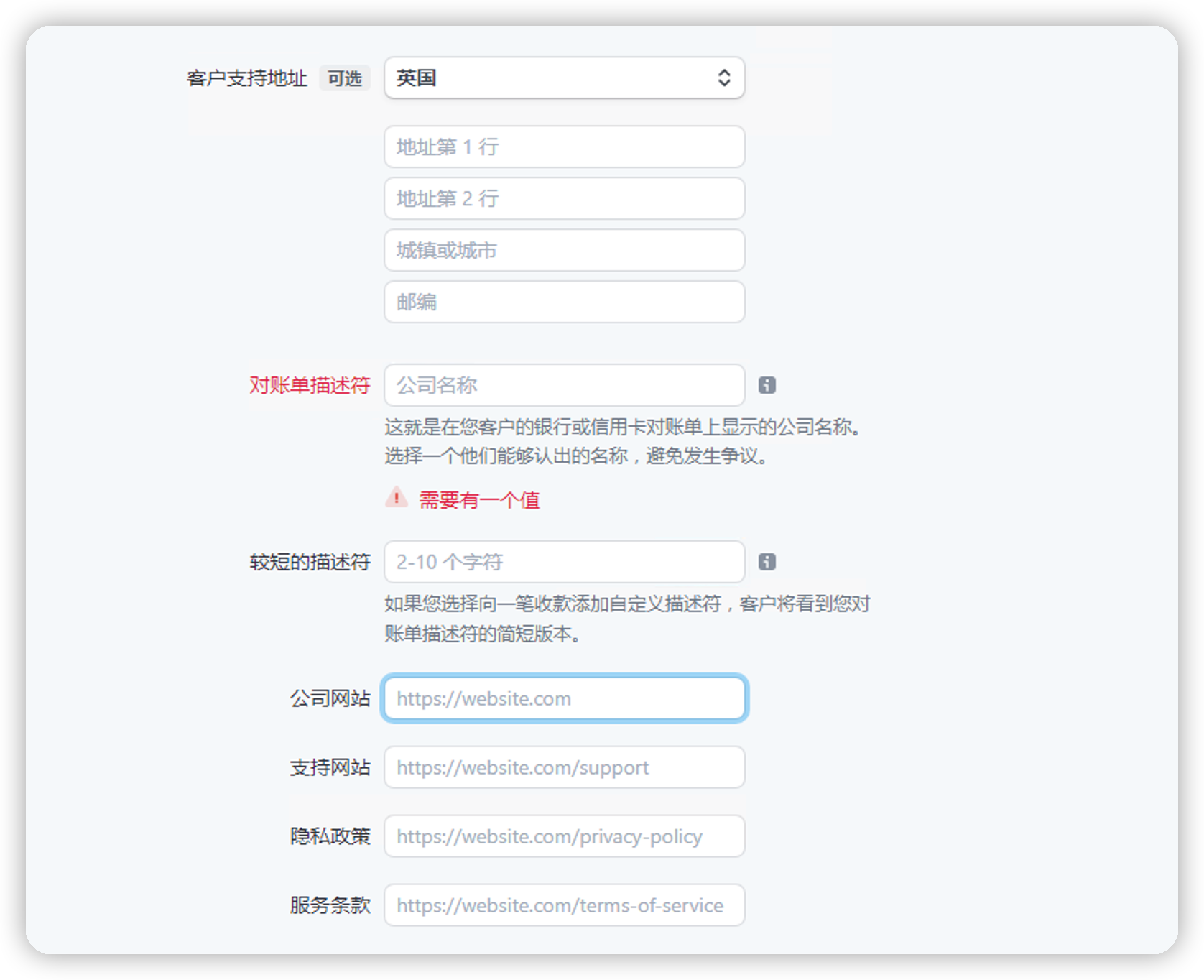Viewport: 1204px width, 980px height.
Task: Click the 隐私政策 field label
Action: (x=330, y=836)
